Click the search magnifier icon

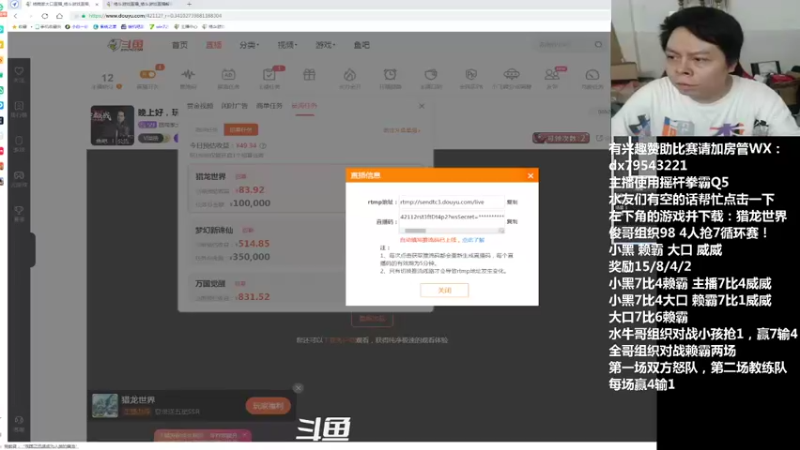[x=598, y=45]
